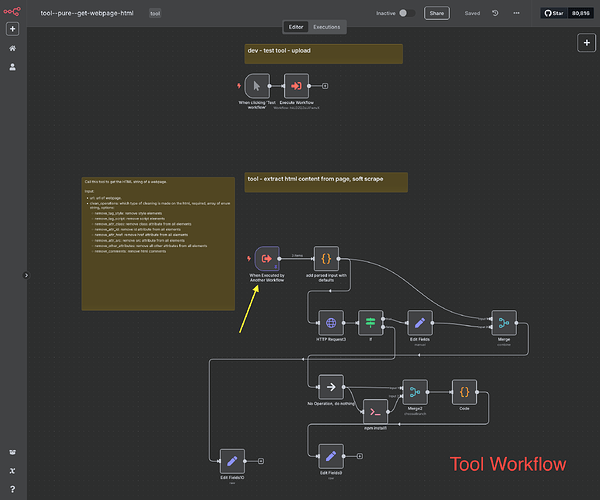Viewport: 600px width, 500px height.
Task: Switch to the Executions tab
Action: (326, 27)
